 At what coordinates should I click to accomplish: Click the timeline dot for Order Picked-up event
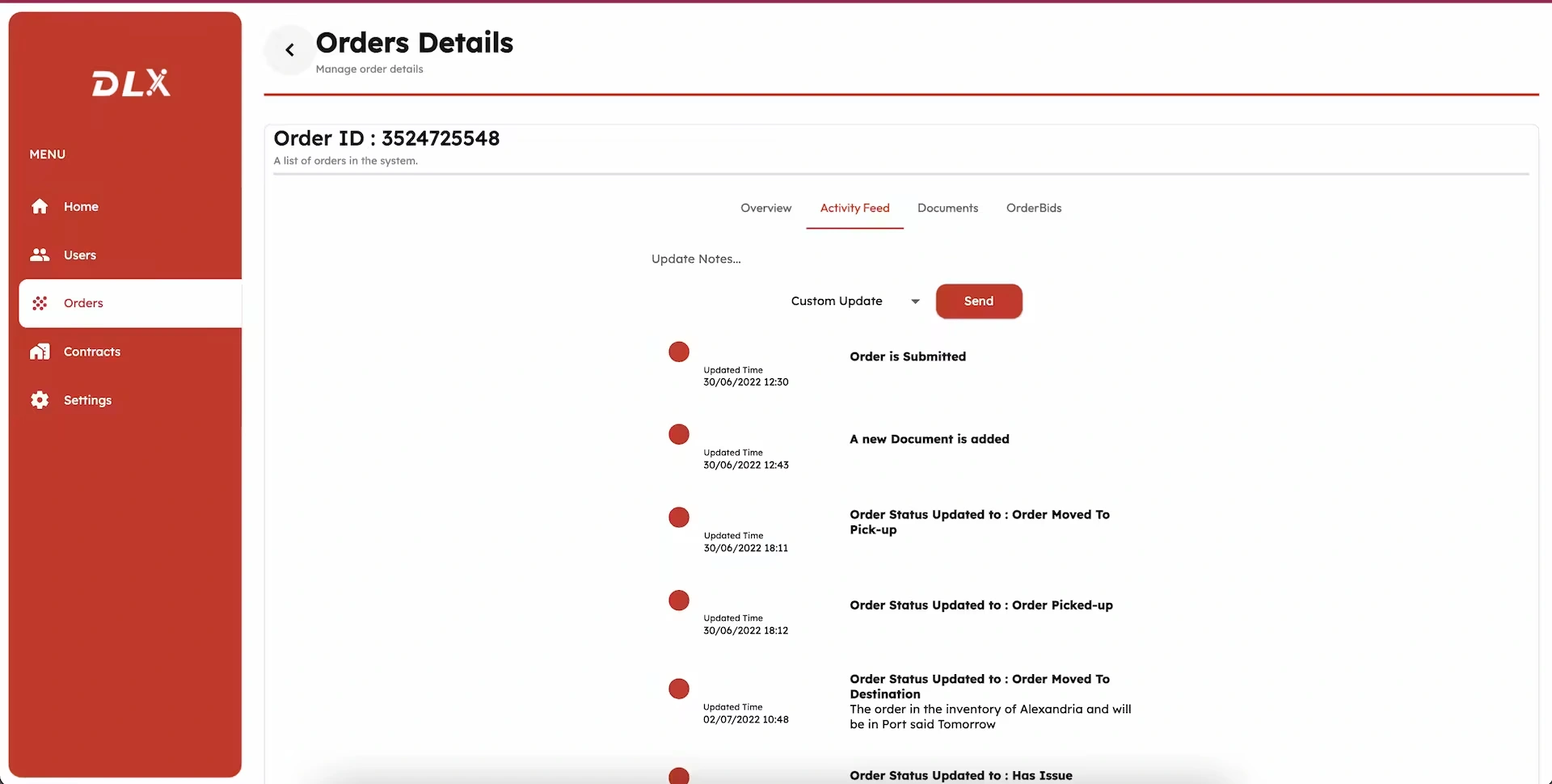[x=678, y=600]
